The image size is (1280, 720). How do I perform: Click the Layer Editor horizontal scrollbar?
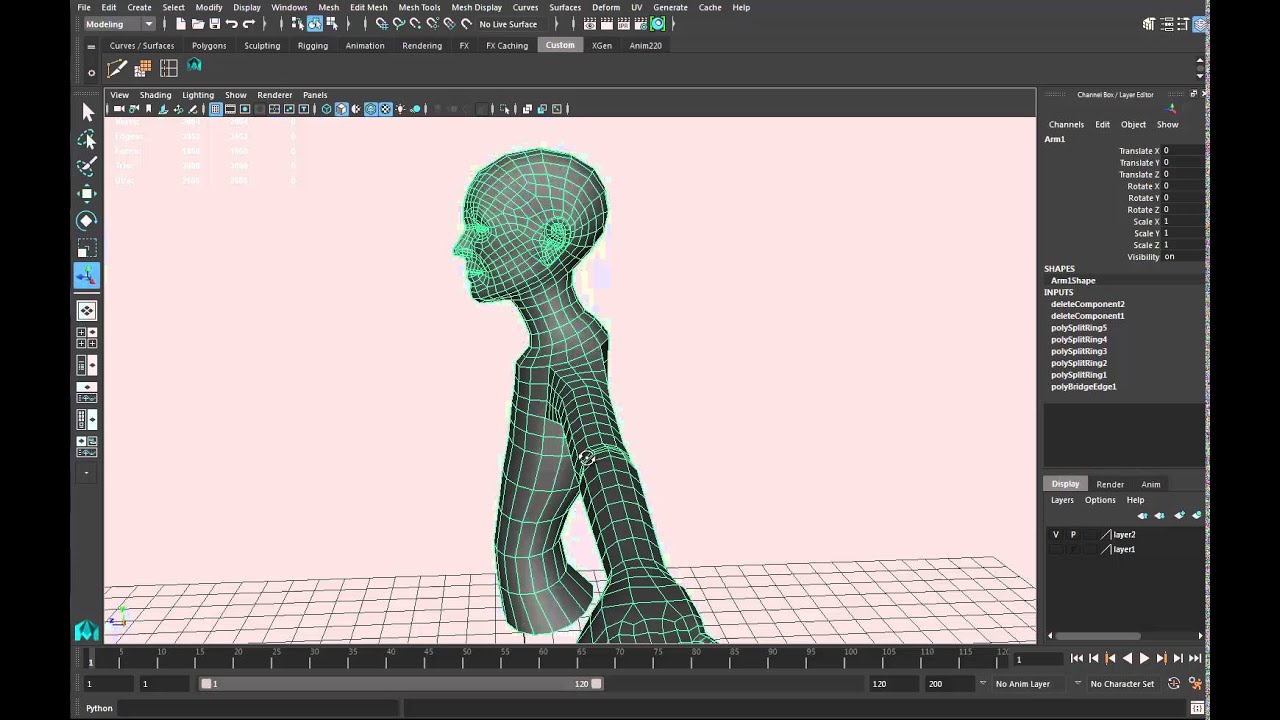[x=1097, y=636]
